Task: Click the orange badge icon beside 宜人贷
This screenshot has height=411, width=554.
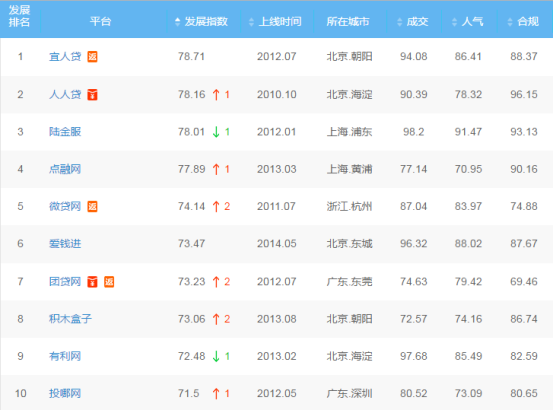Action: [92, 57]
